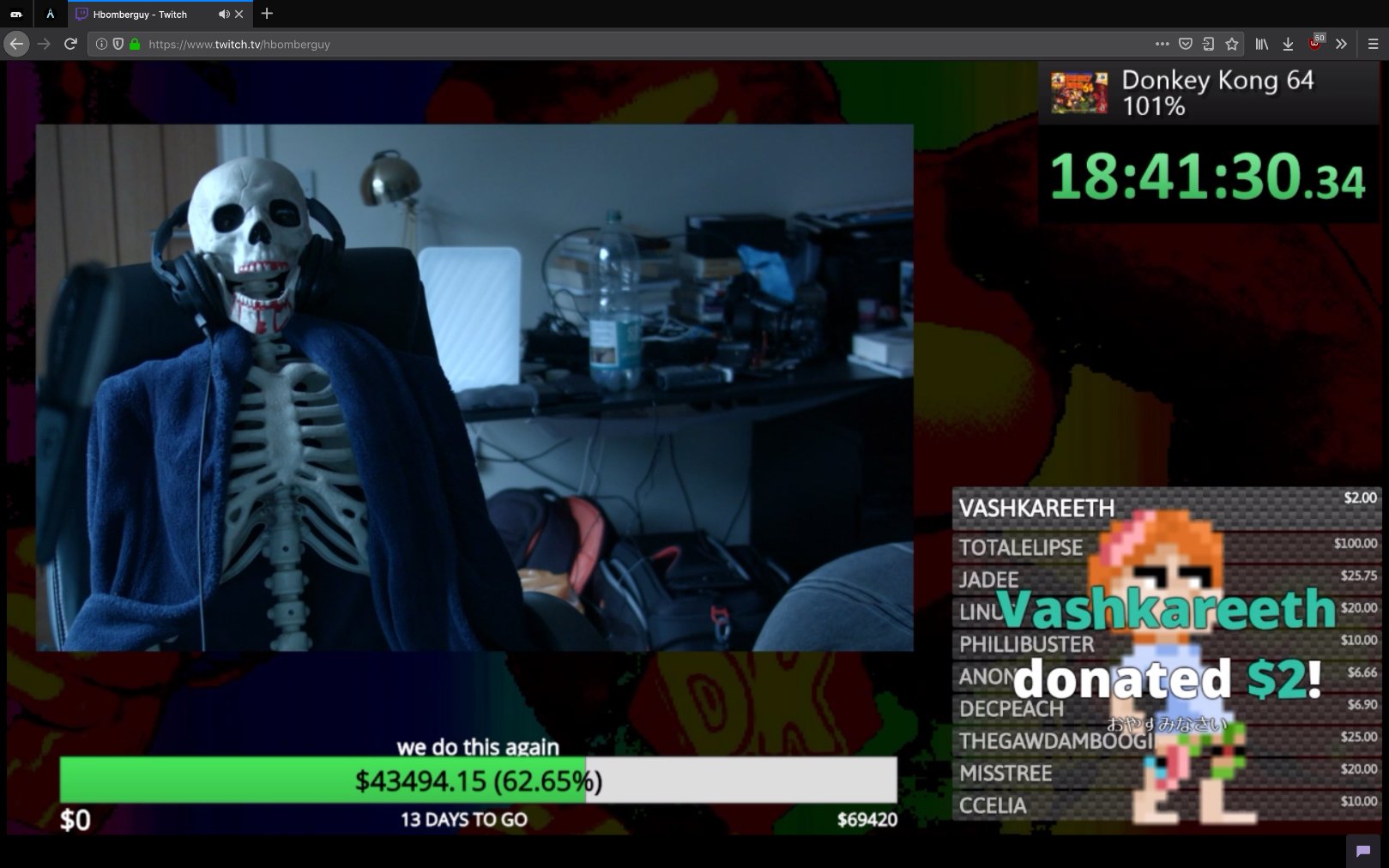Click the back navigation arrow
This screenshot has height=868, width=1389.
coord(16,44)
